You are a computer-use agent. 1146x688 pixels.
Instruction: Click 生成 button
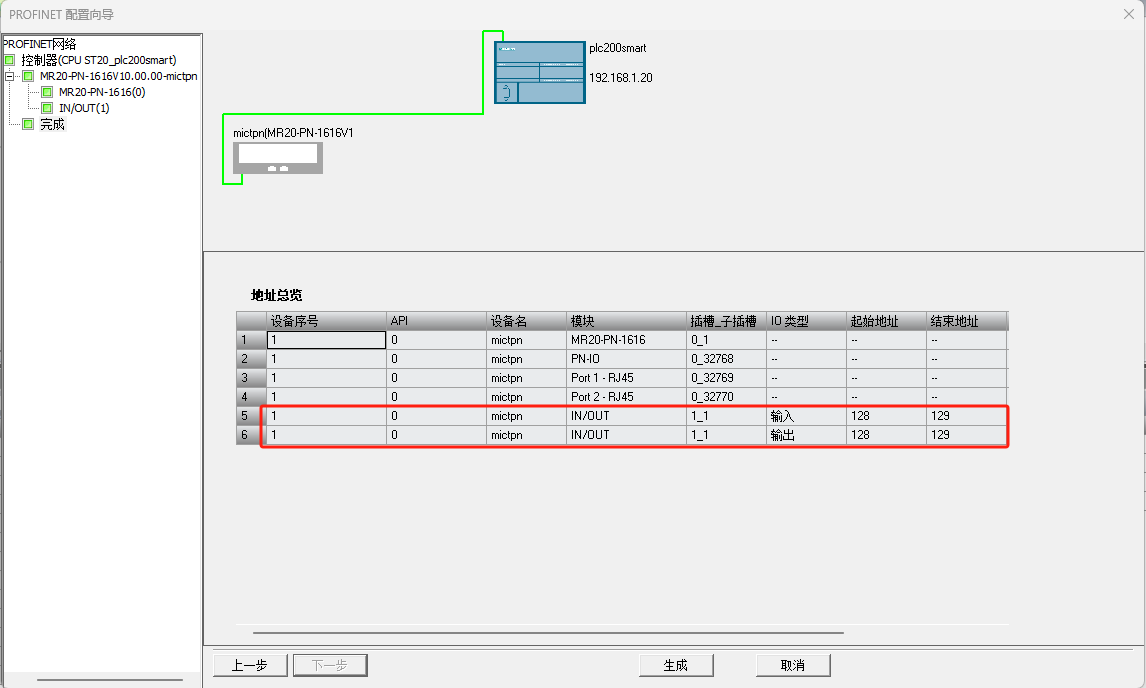tap(676, 665)
